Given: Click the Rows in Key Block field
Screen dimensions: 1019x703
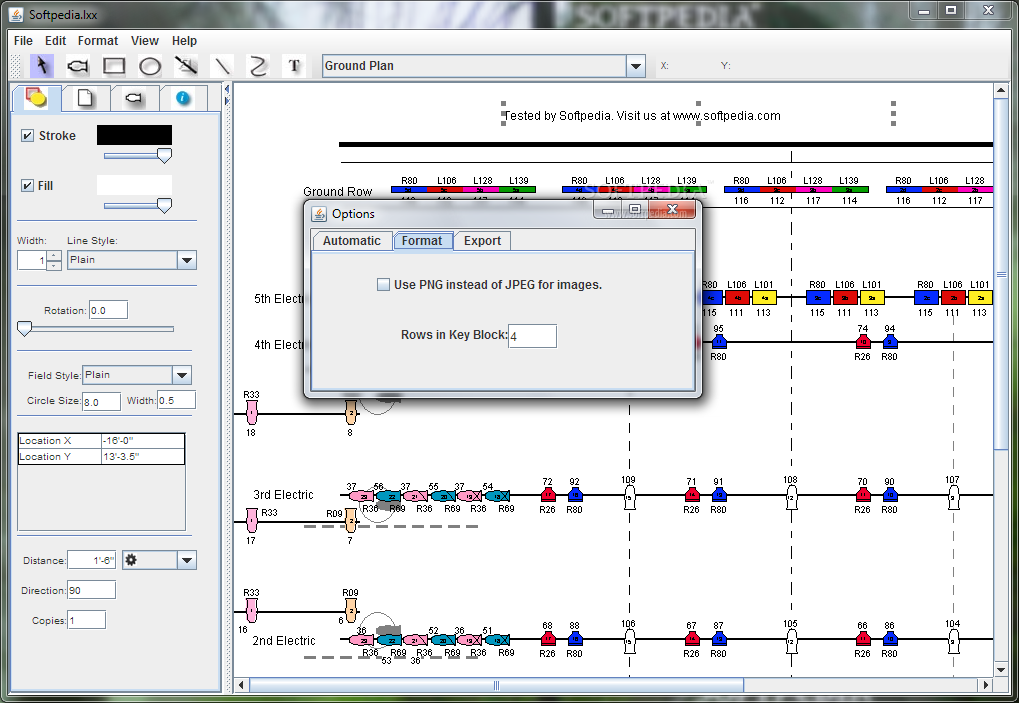Looking at the screenshot, I should [532, 336].
